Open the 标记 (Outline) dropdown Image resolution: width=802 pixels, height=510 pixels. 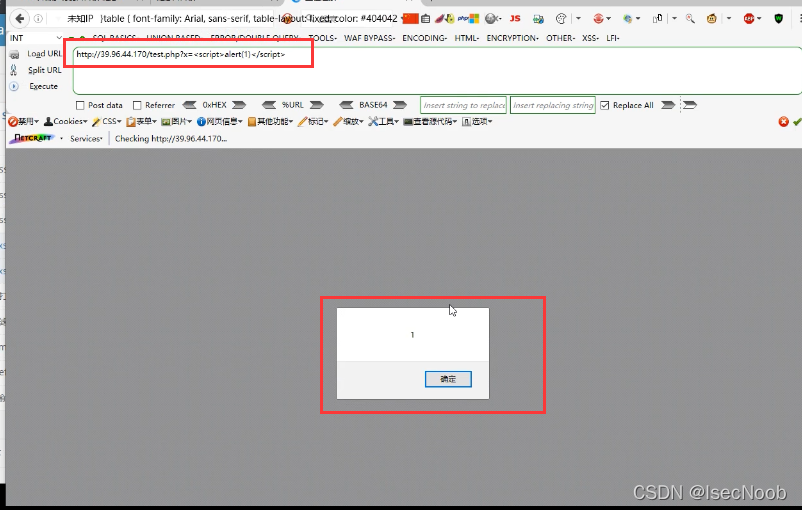click(x=313, y=122)
